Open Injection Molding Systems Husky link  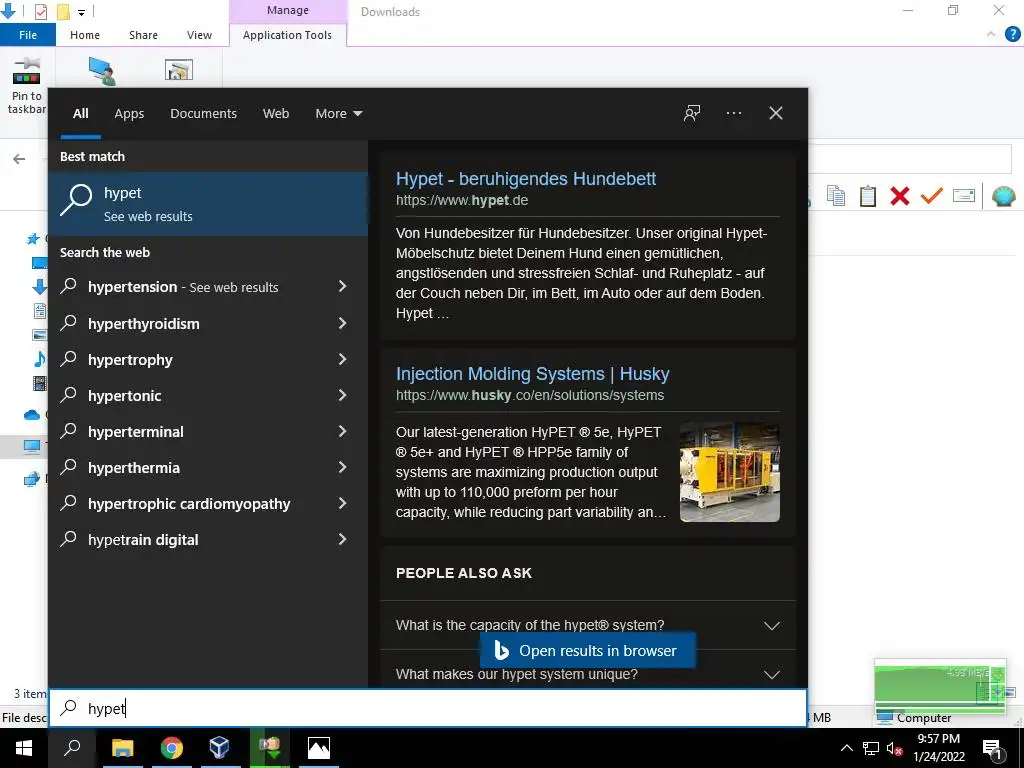click(x=532, y=374)
